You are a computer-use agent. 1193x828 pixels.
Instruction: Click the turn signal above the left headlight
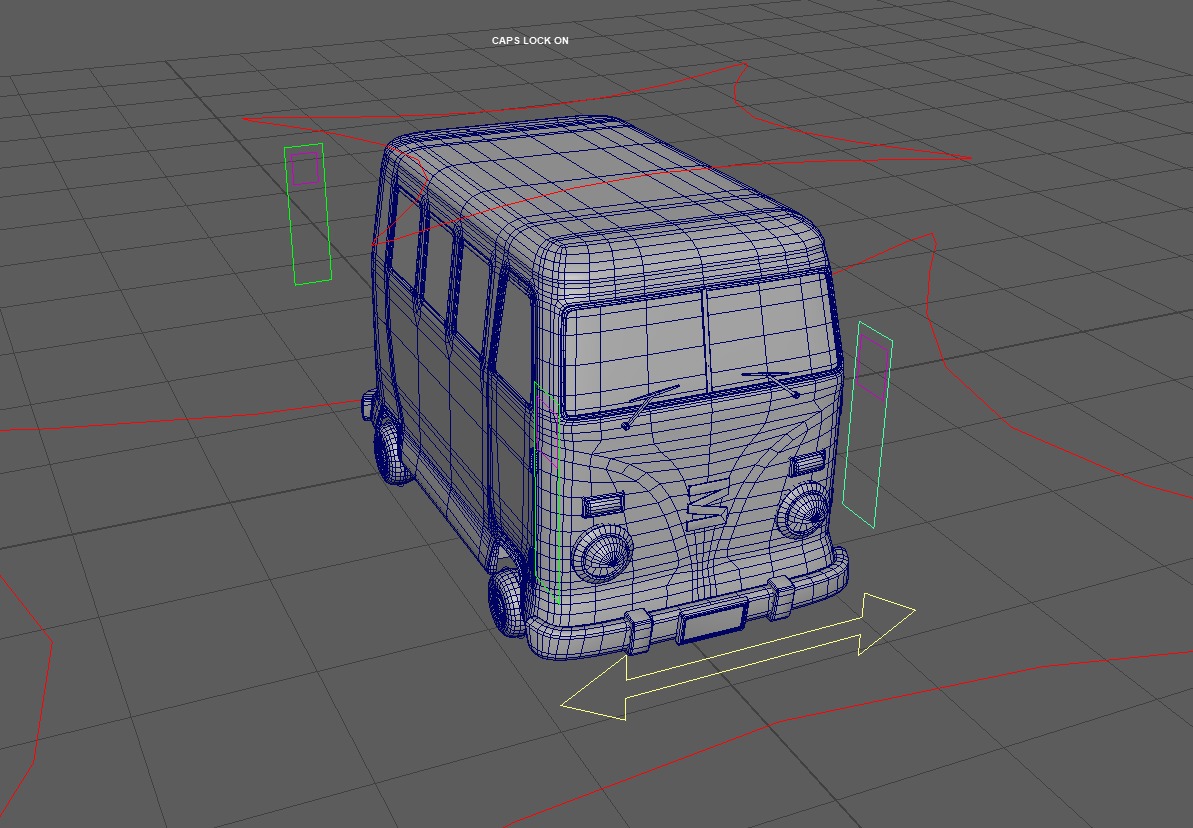(603, 505)
